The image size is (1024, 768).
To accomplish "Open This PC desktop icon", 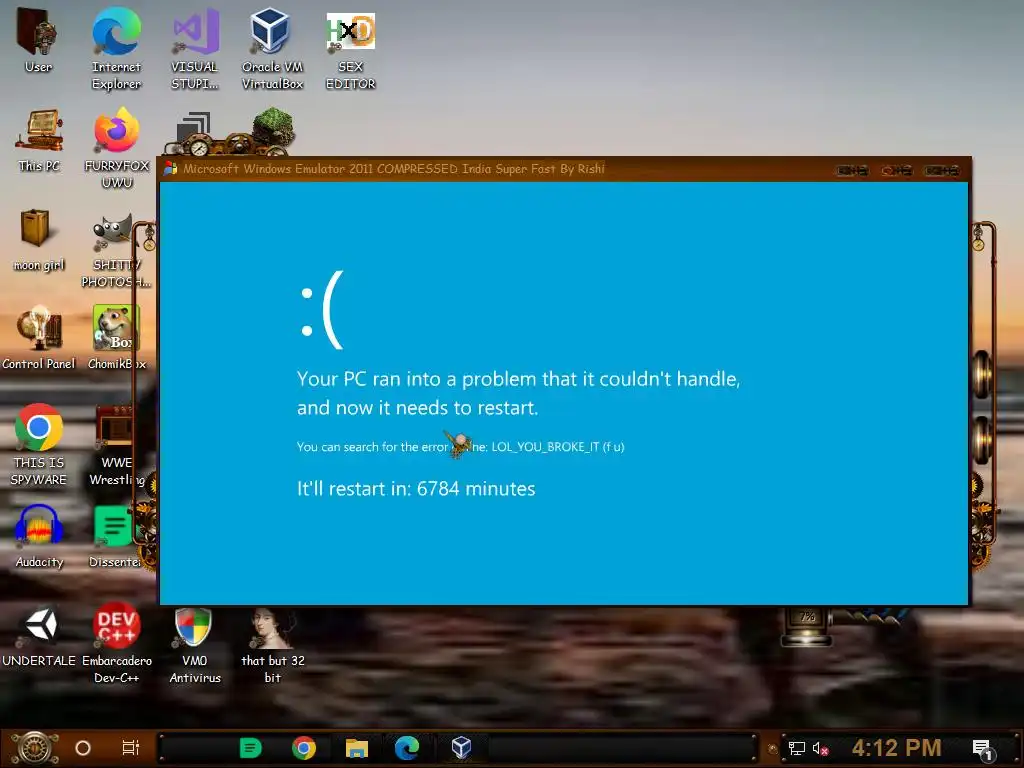I will [x=39, y=140].
